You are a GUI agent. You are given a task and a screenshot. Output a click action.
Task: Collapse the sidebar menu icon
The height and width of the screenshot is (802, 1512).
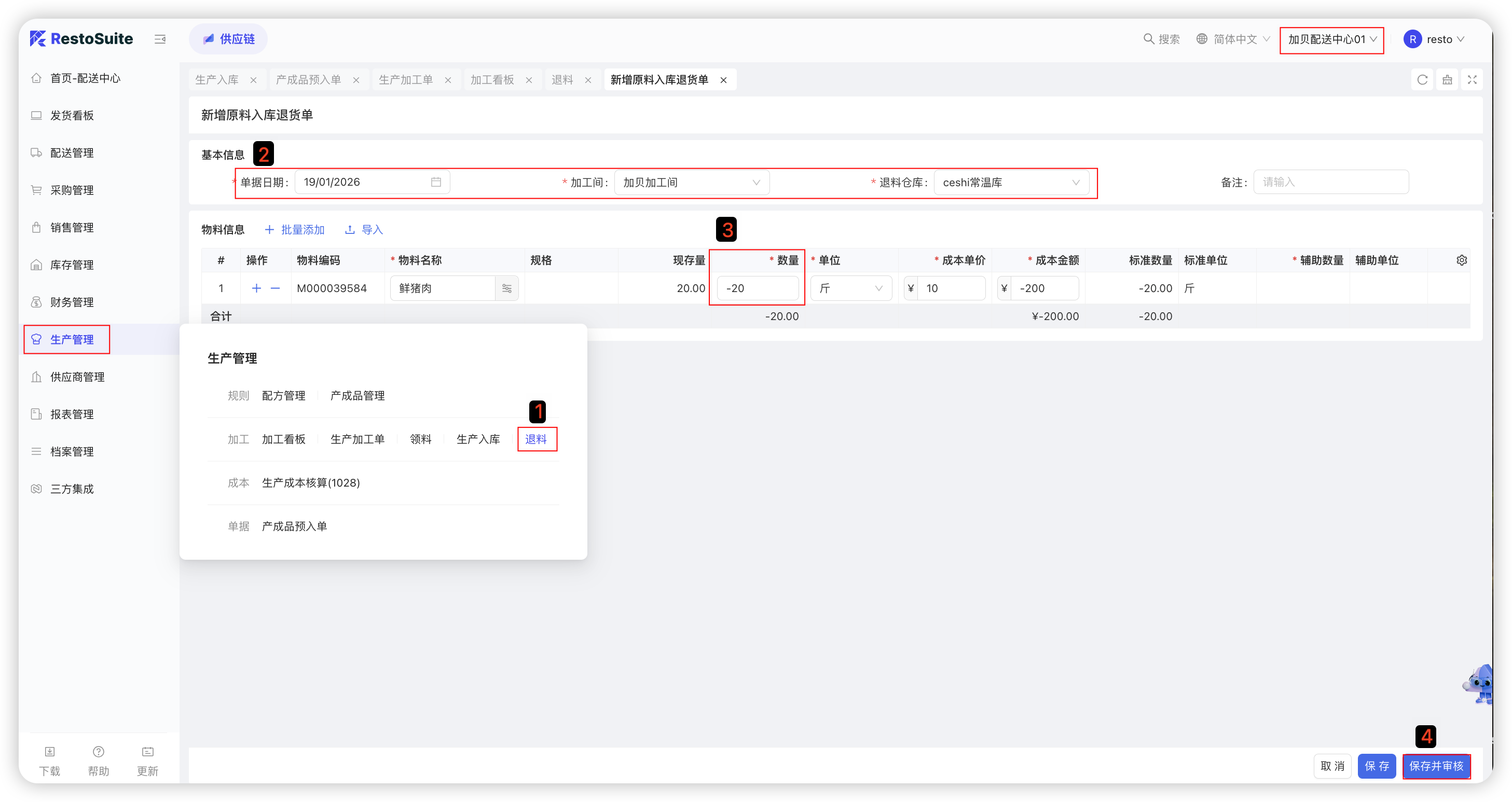(x=160, y=39)
